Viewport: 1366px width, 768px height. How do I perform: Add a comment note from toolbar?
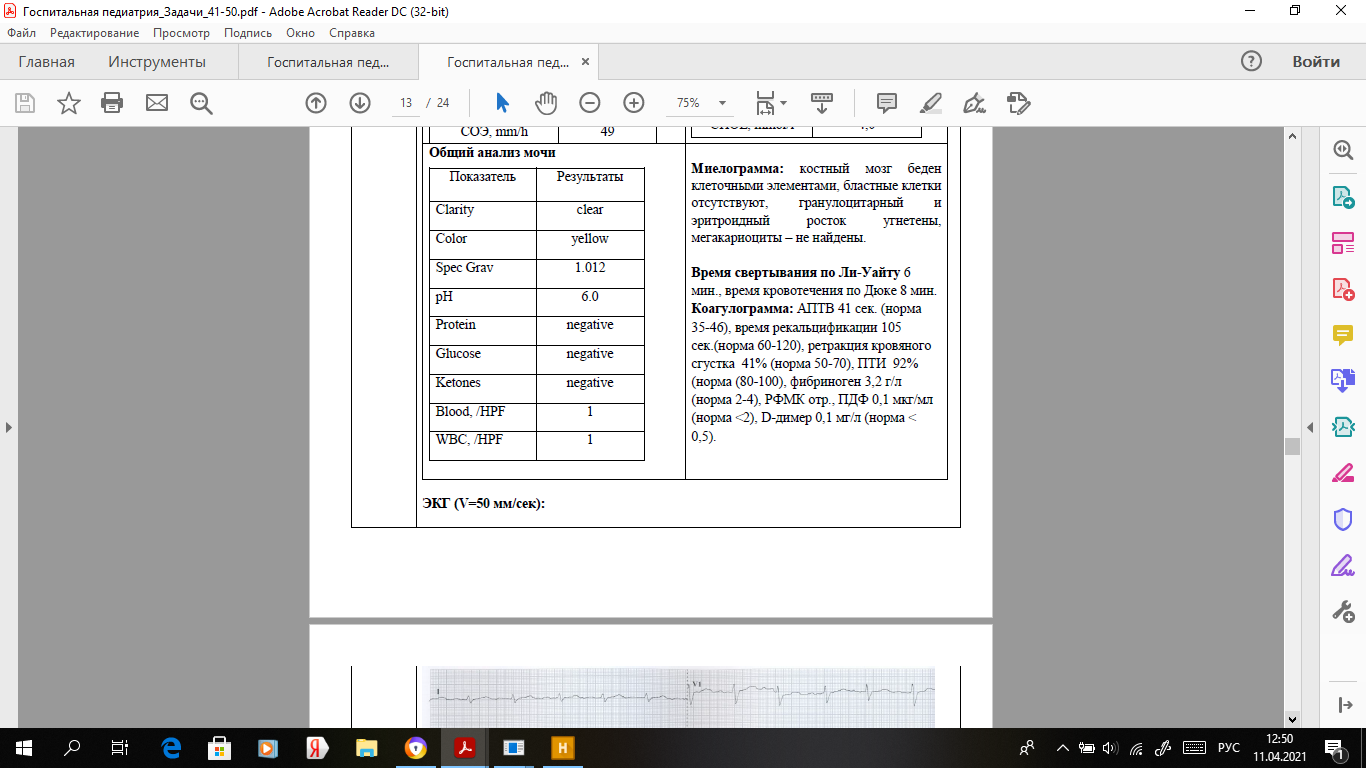[887, 103]
